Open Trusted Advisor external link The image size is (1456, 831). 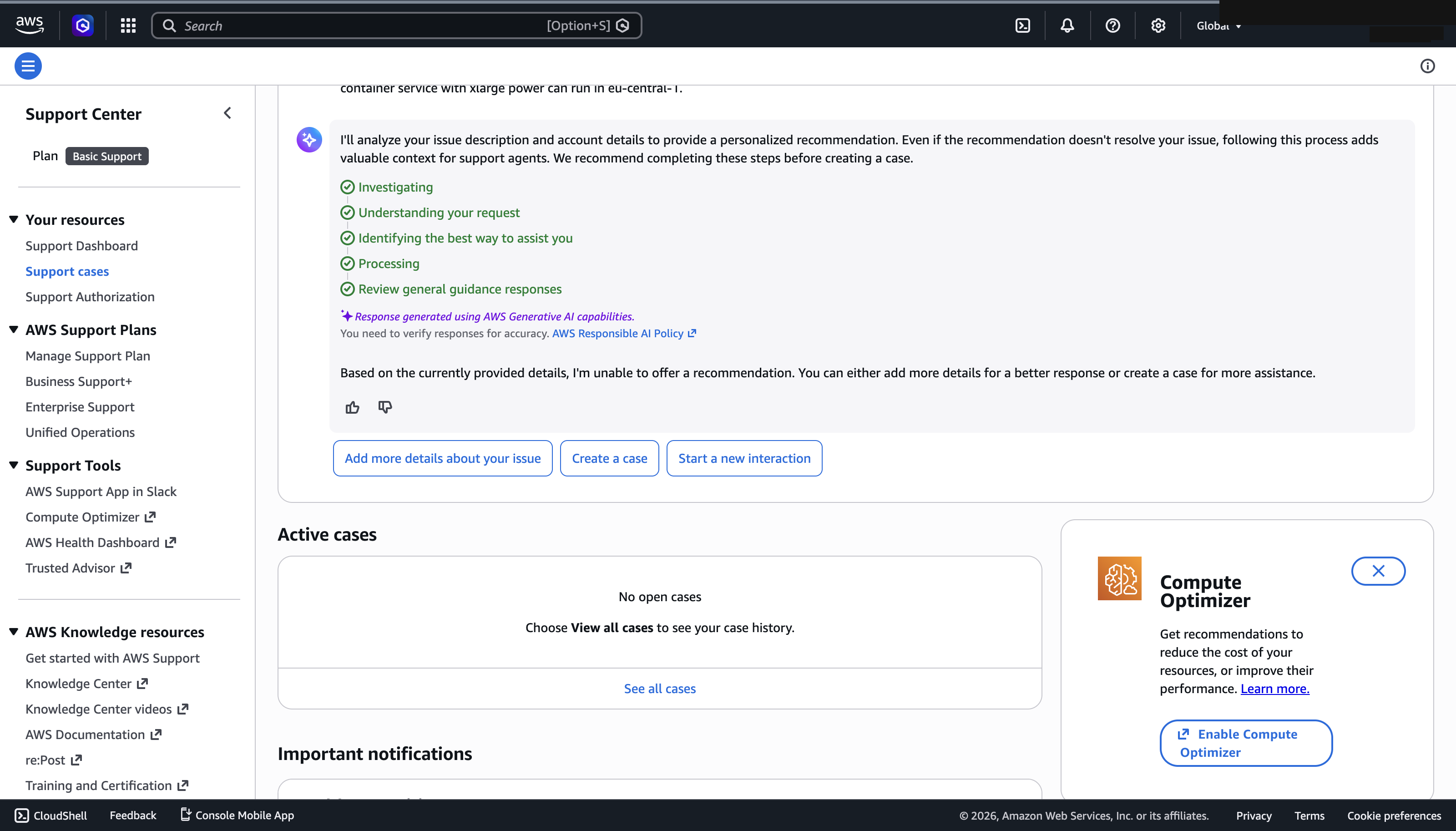[x=78, y=568]
